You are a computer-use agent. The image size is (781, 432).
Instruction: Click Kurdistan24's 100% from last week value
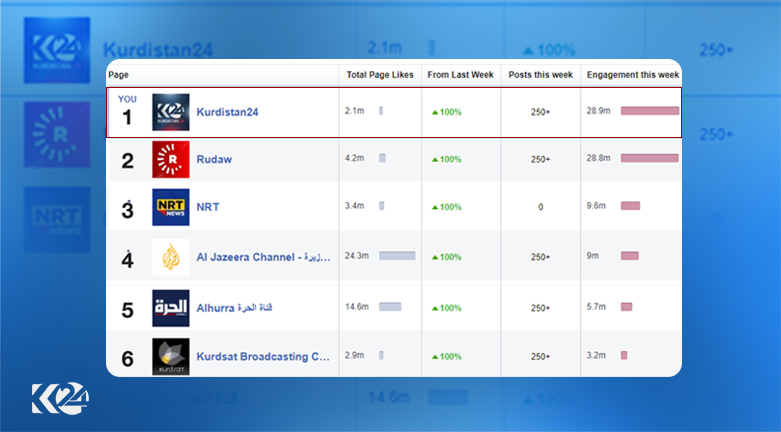[x=447, y=112]
